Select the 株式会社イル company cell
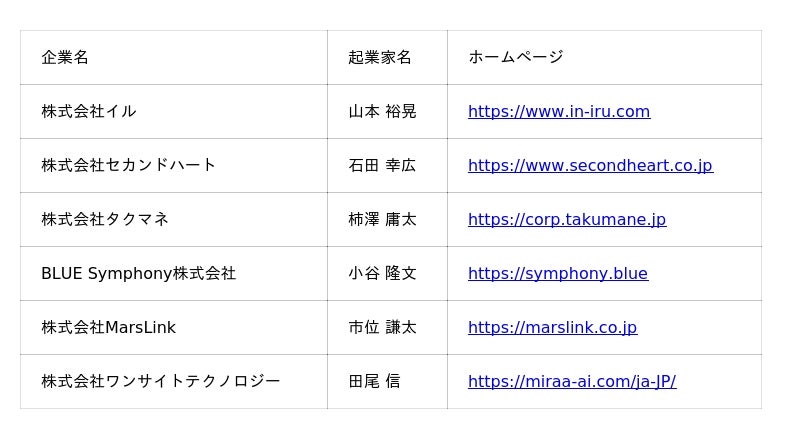 click(174, 111)
